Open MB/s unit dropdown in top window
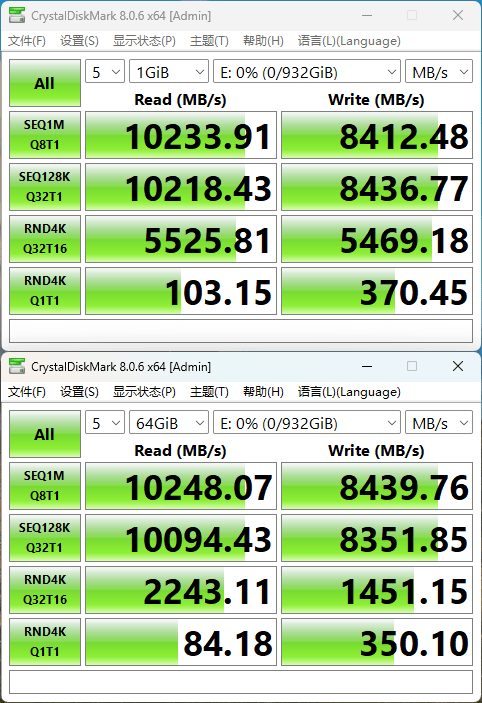The height and width of the screenshot is (703, 482). point(439,72)
